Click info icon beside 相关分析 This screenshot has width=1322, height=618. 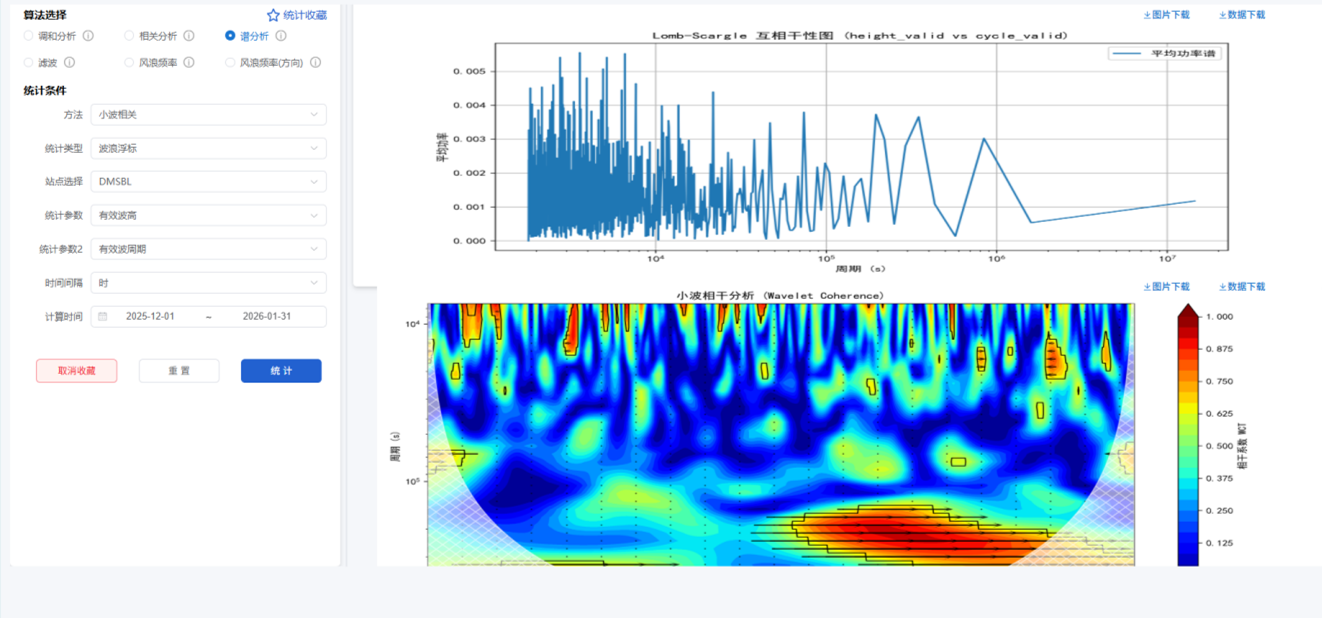tap(189, 36)
